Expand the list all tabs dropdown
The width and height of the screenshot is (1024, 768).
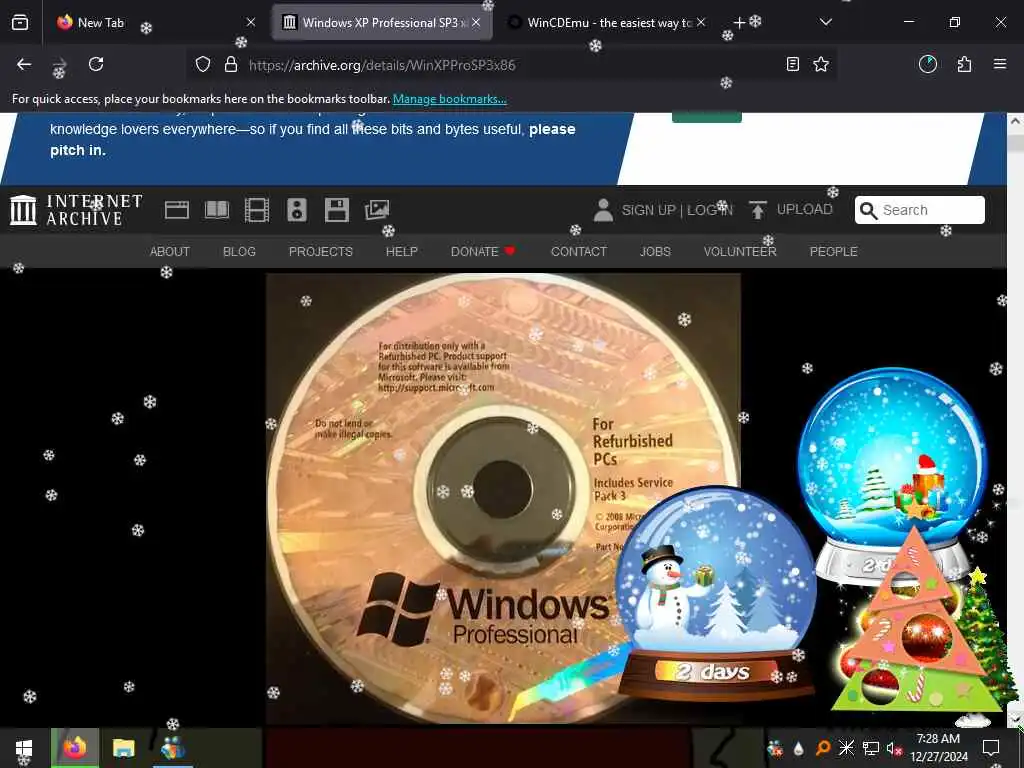[825, 22]
